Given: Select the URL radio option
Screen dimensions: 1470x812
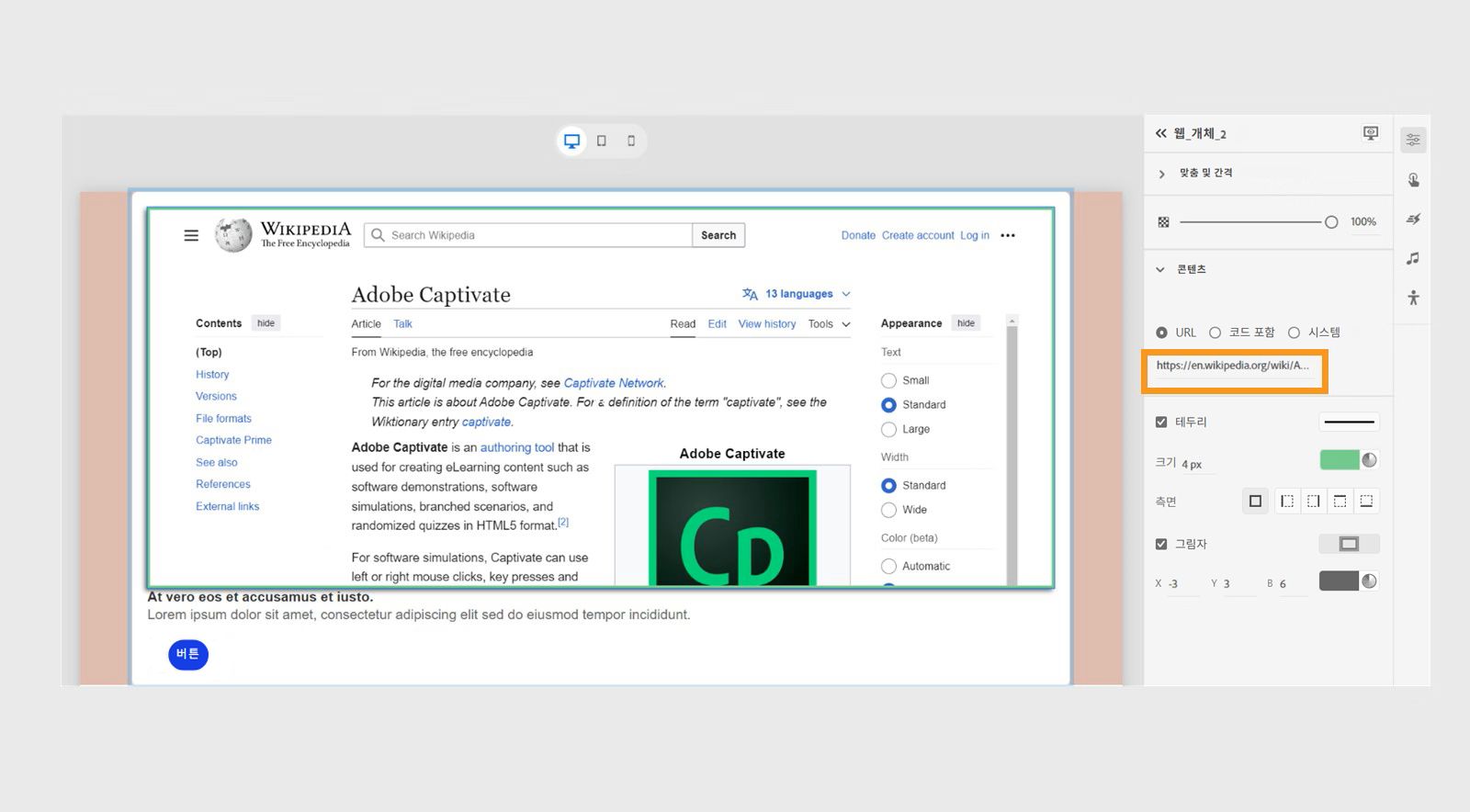Looking at the screenshot, I should (1161, 333).
